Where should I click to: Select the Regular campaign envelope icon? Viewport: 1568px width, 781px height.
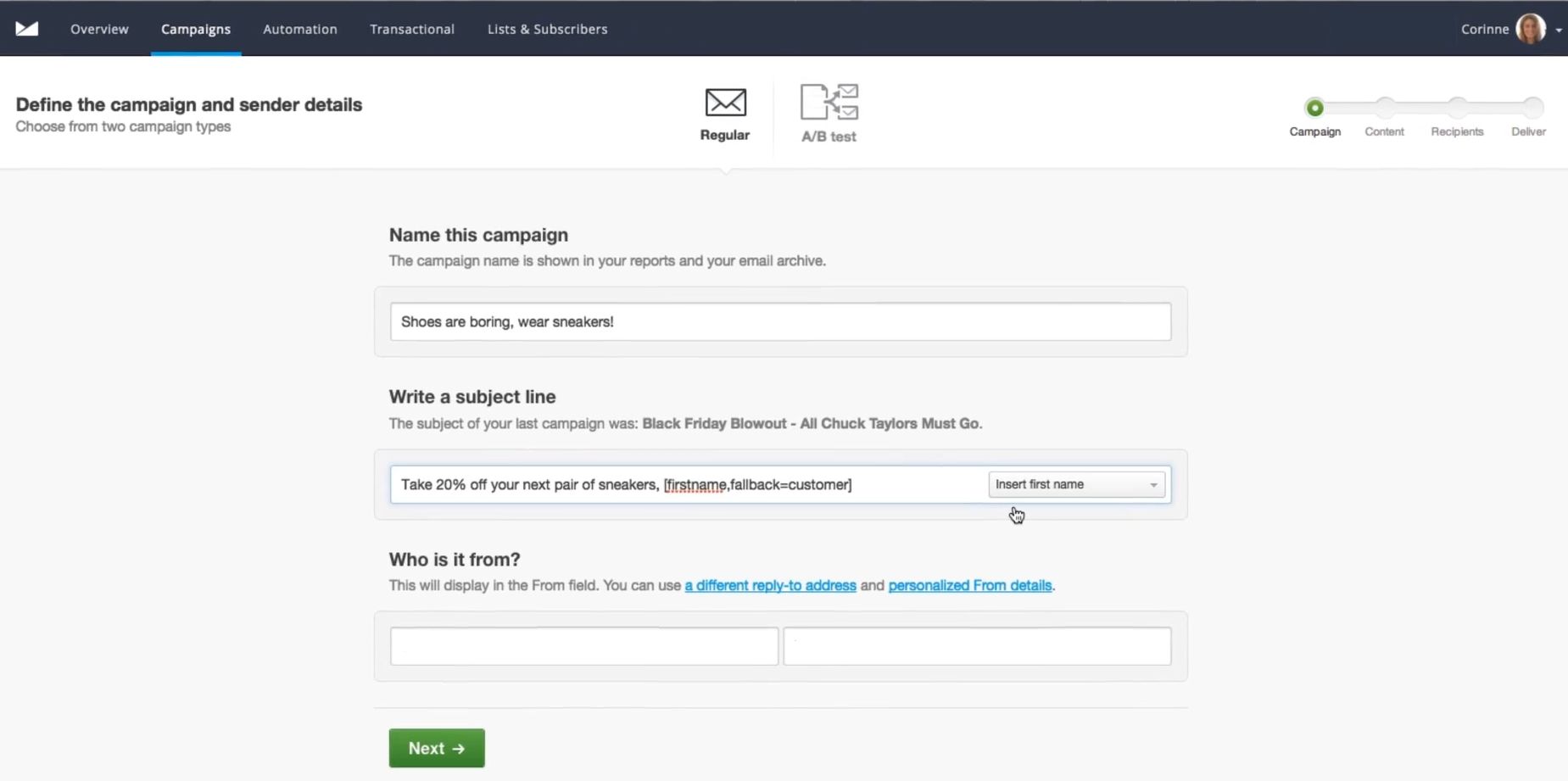coord(724,103)
